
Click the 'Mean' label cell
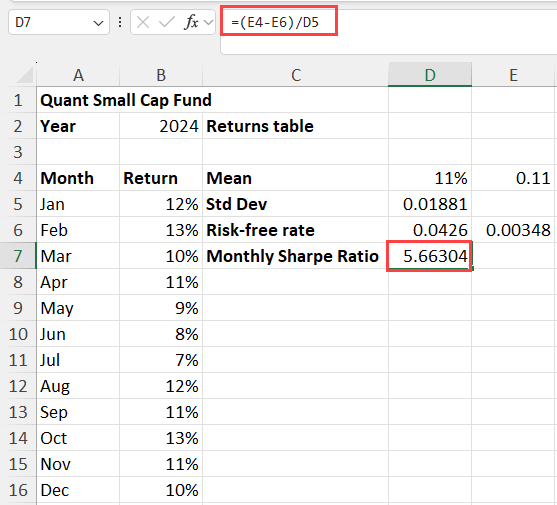pyautogui.click(x=296, y=178)
